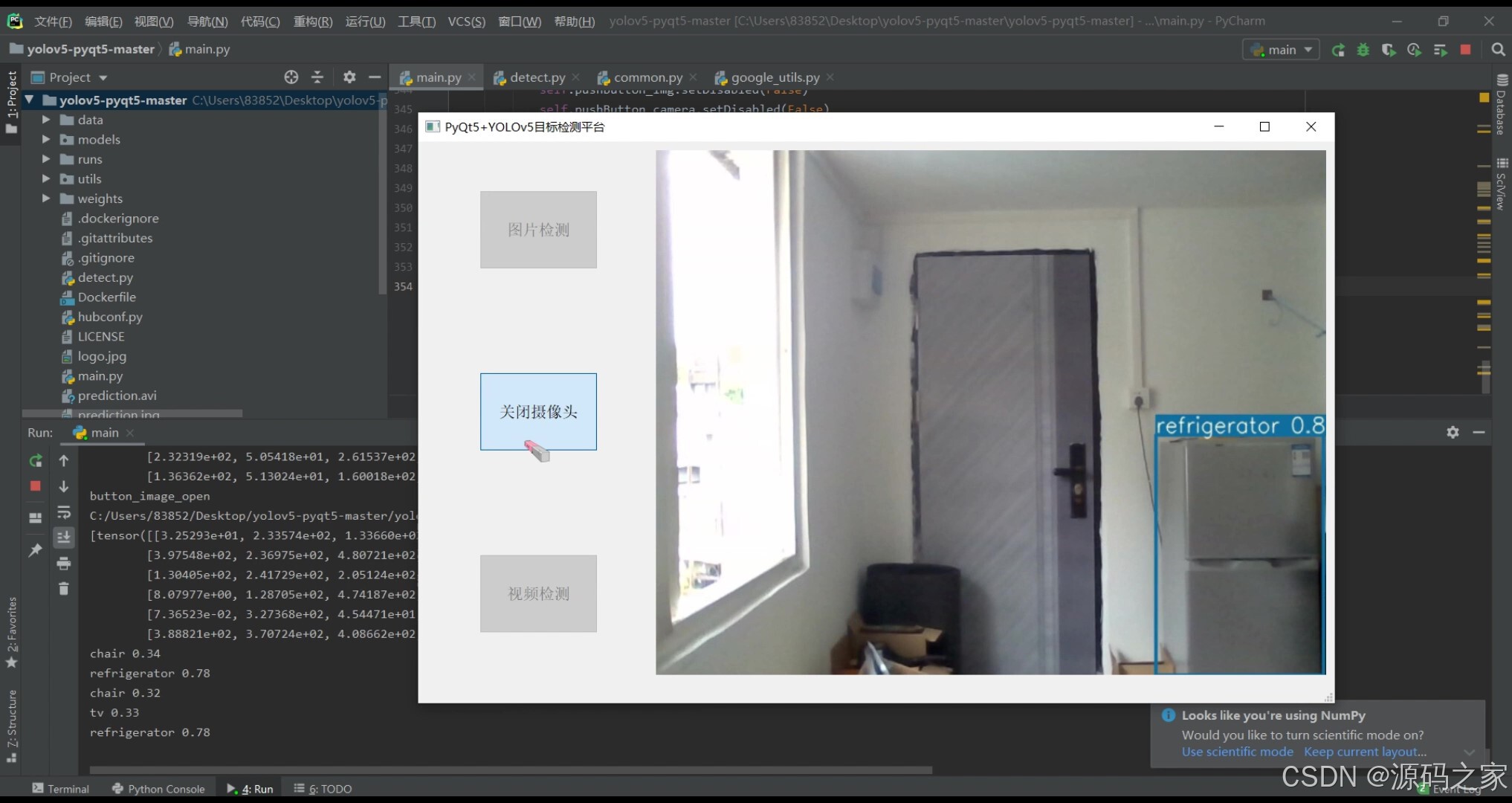
Task: Open Project panel settings gear
Action: coord(349,77)
